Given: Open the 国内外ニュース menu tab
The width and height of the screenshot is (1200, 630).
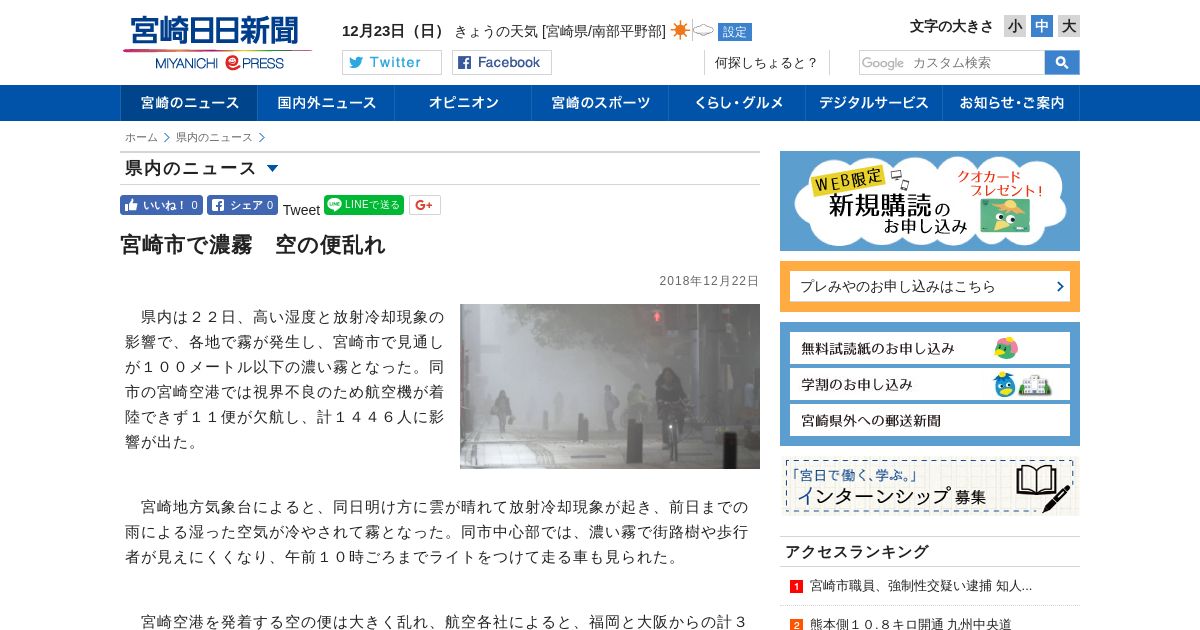Looking at the screenshot, I should point(327,103).
